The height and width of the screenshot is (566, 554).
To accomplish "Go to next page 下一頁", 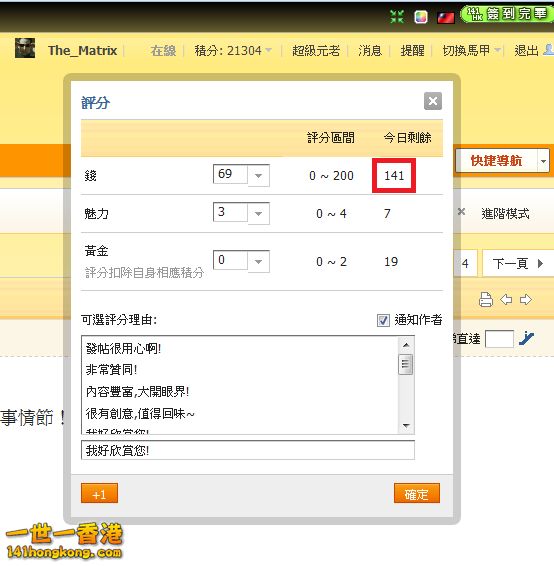I will (518, 263).
